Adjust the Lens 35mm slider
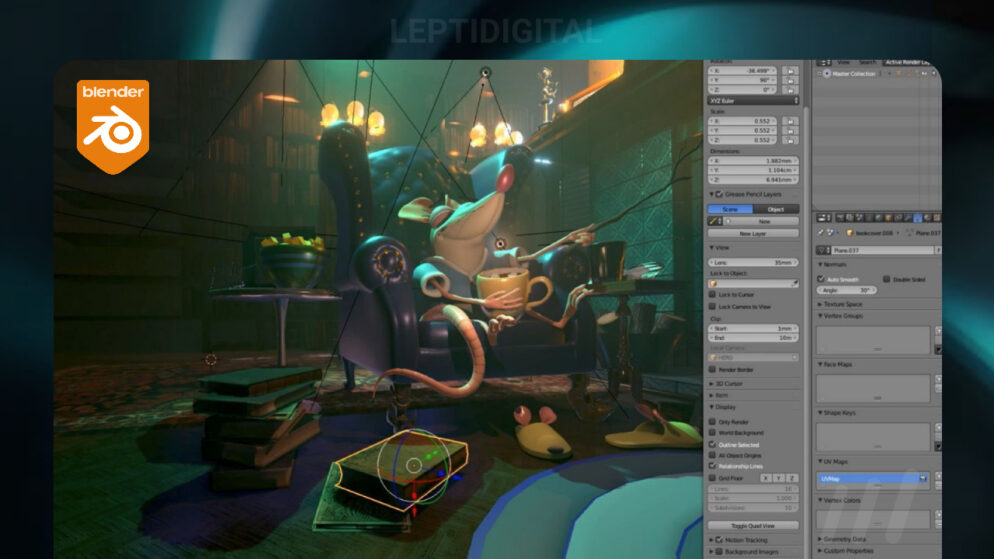994x559 pixels. (x=753, y=262)
